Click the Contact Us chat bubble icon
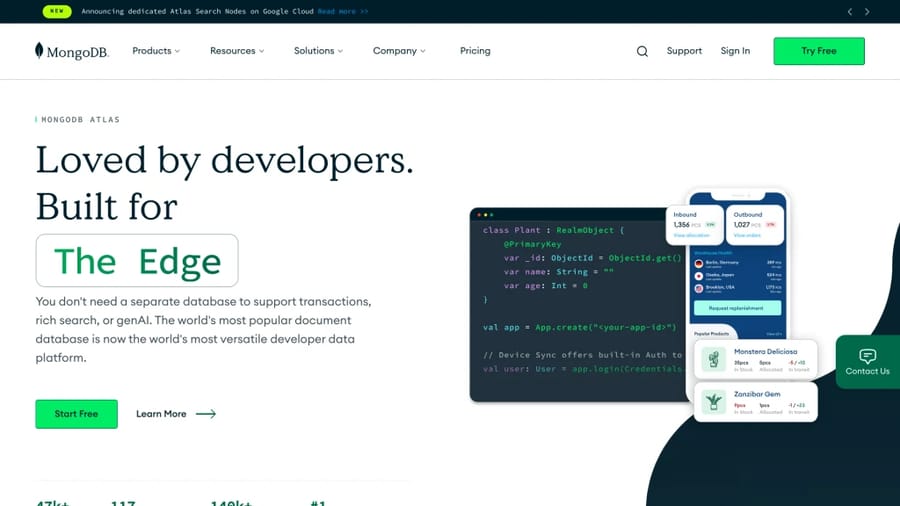Viewport: 900px width, 506px height. [x=867, y=356]
